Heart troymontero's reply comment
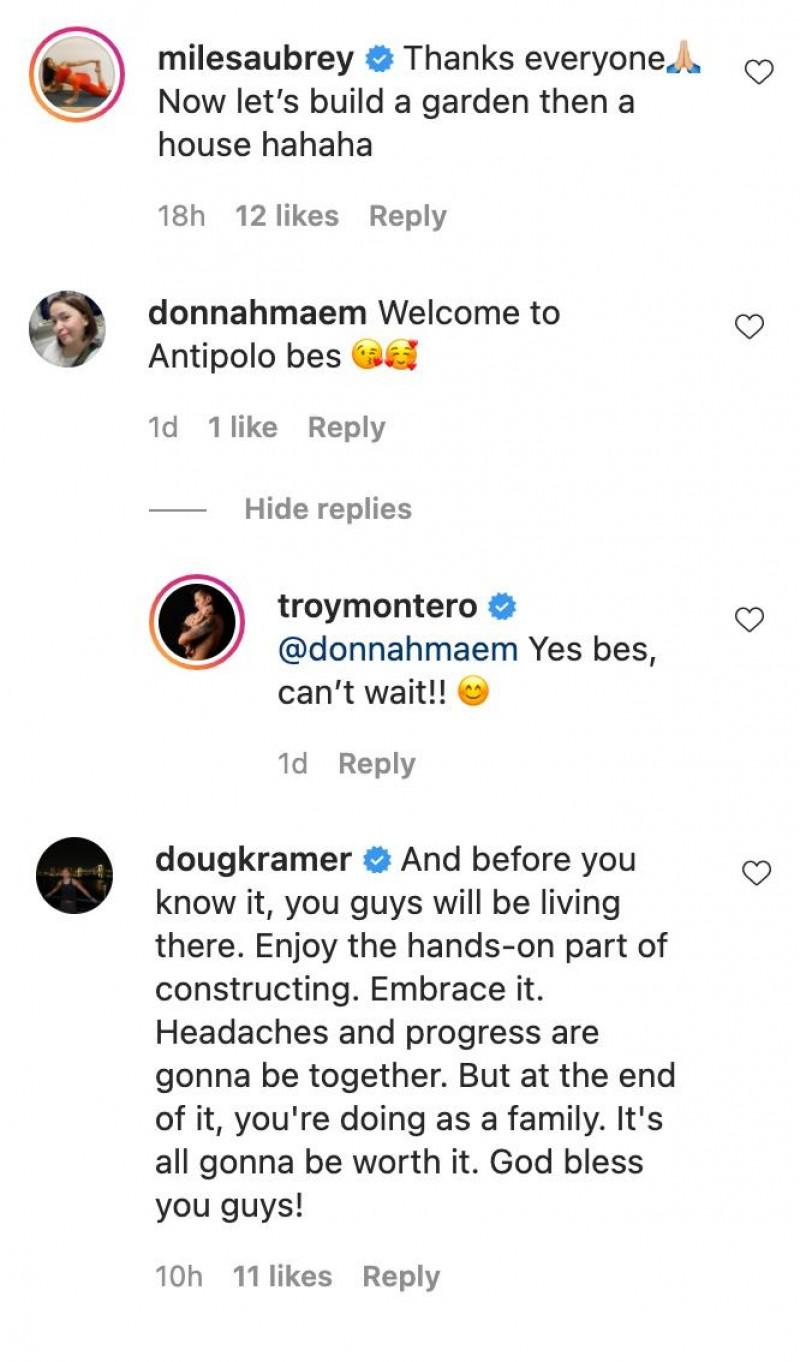Image resolution: width=800 pixels, height=1362 pixels. [749, 620]
